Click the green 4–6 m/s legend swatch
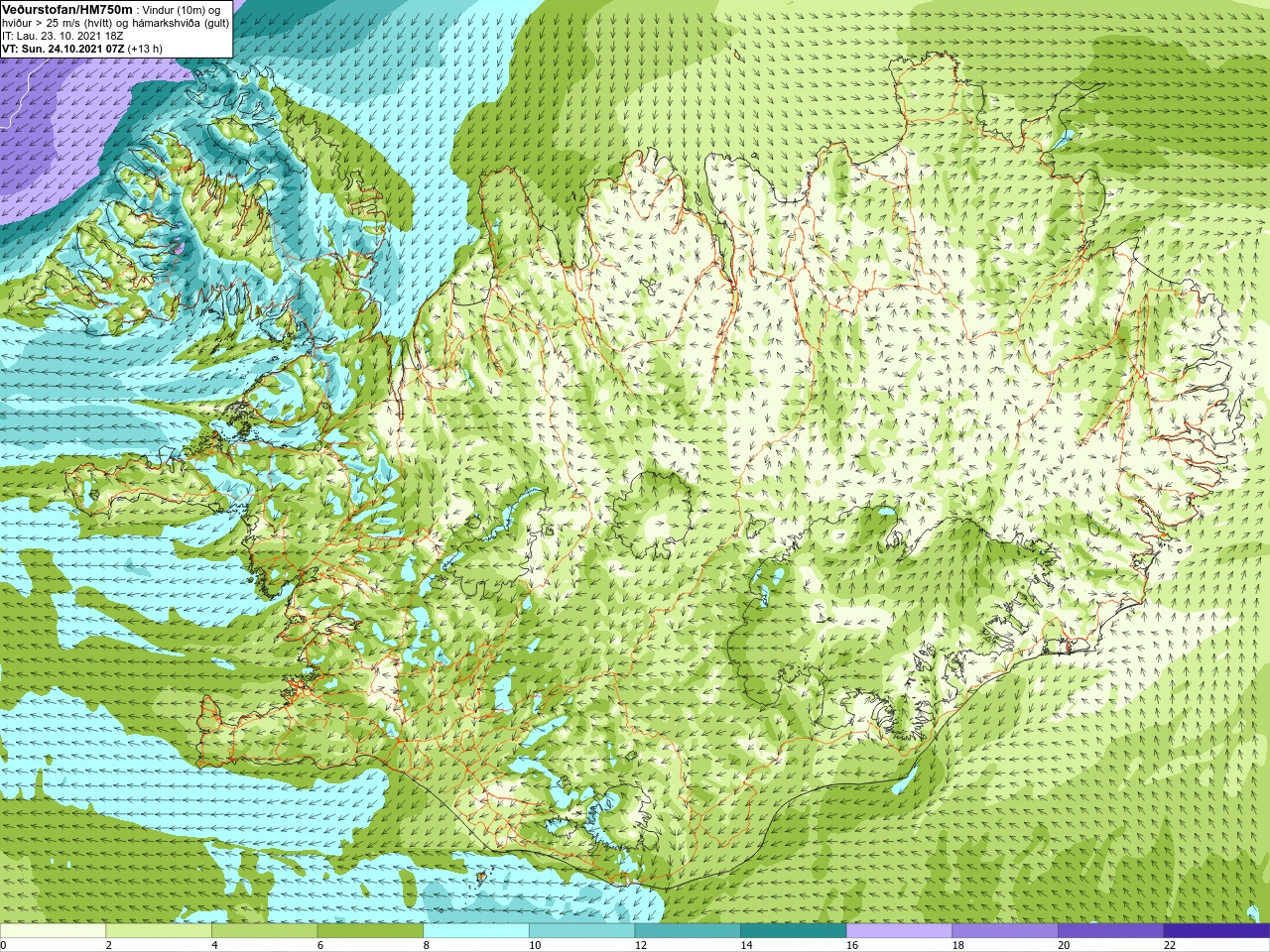This screenshot has width=1270, height=952. (264, 930)
